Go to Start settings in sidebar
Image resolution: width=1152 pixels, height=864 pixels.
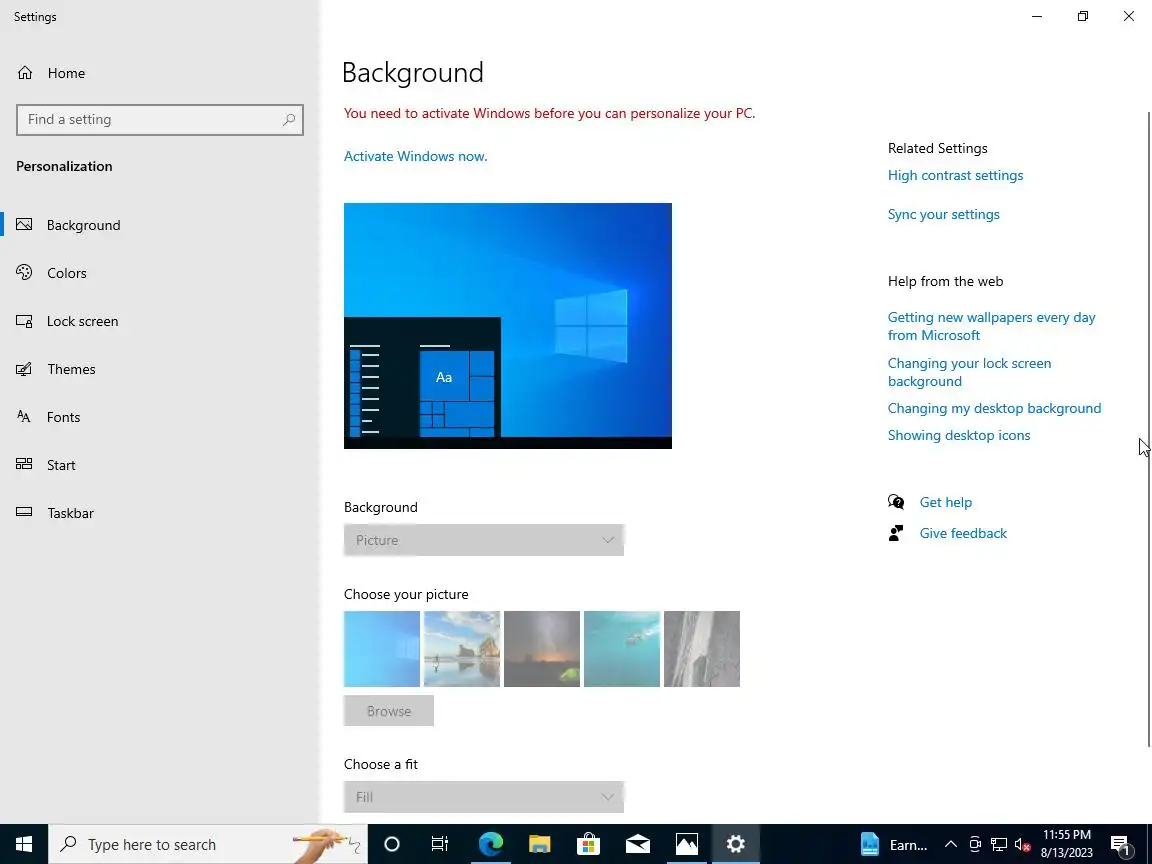click(160, 464)
